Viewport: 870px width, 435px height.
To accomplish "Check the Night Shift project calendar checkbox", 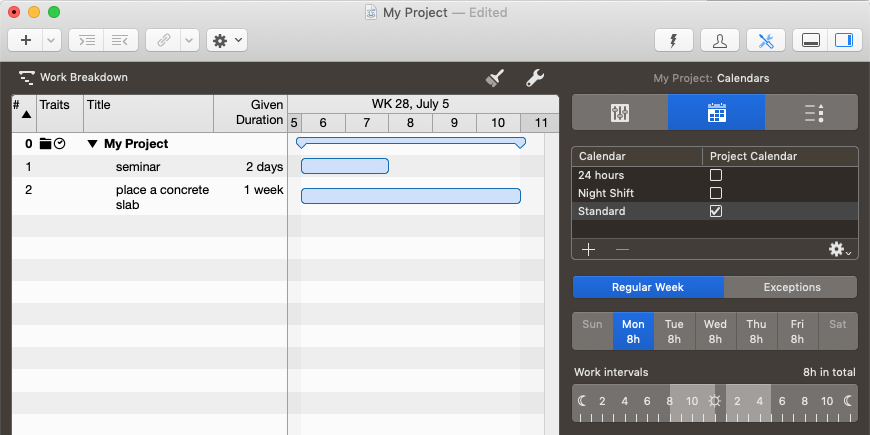I will pos(716,193).
